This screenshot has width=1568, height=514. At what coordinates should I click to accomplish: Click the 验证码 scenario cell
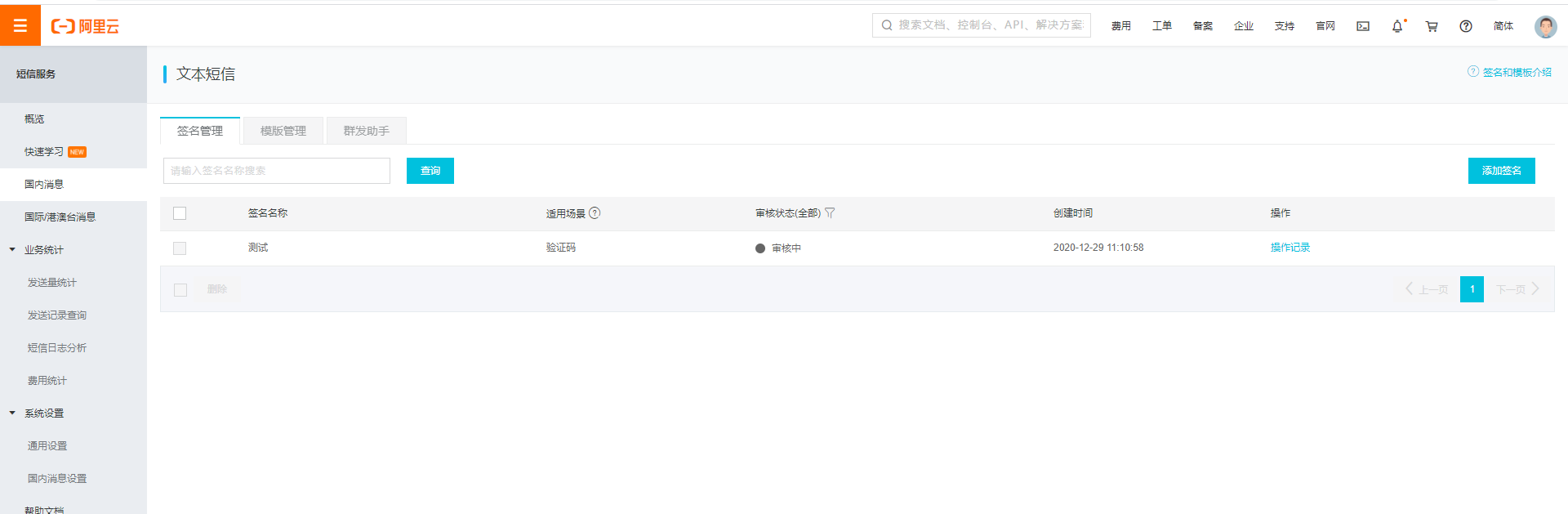coord(561,248)
